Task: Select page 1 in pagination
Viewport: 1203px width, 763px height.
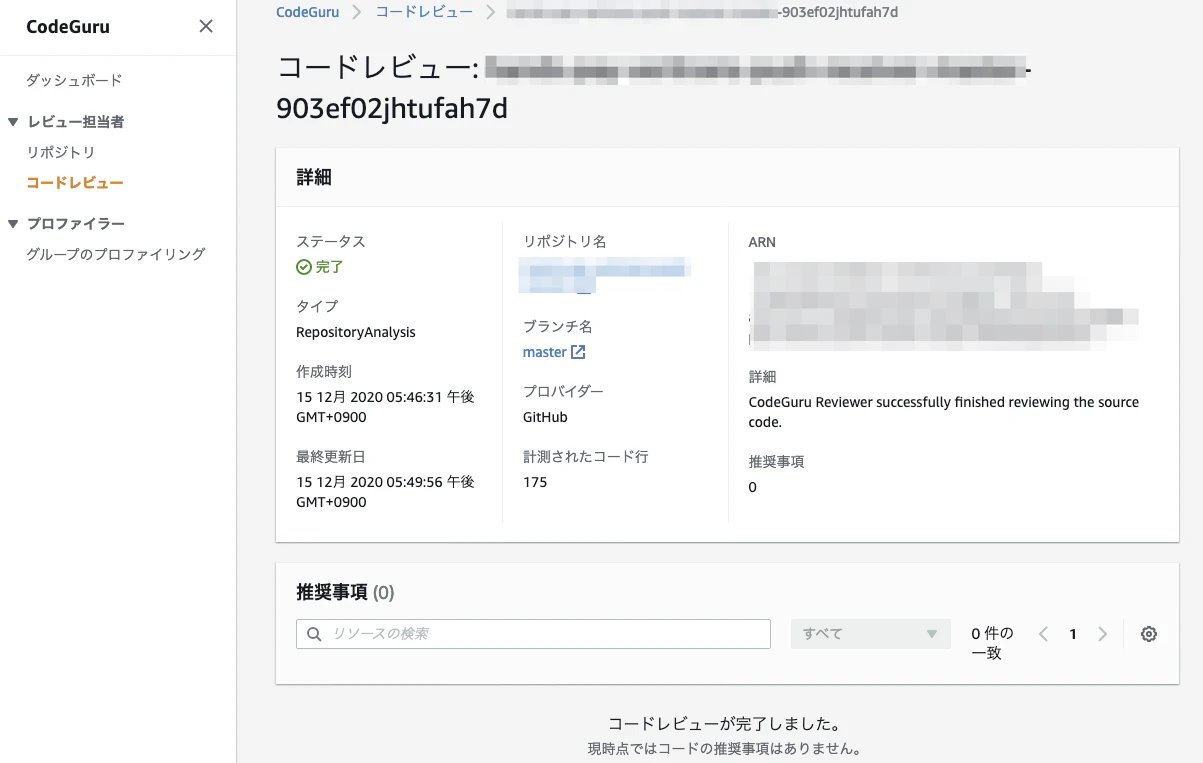Action: click(x=1073, y=634)
